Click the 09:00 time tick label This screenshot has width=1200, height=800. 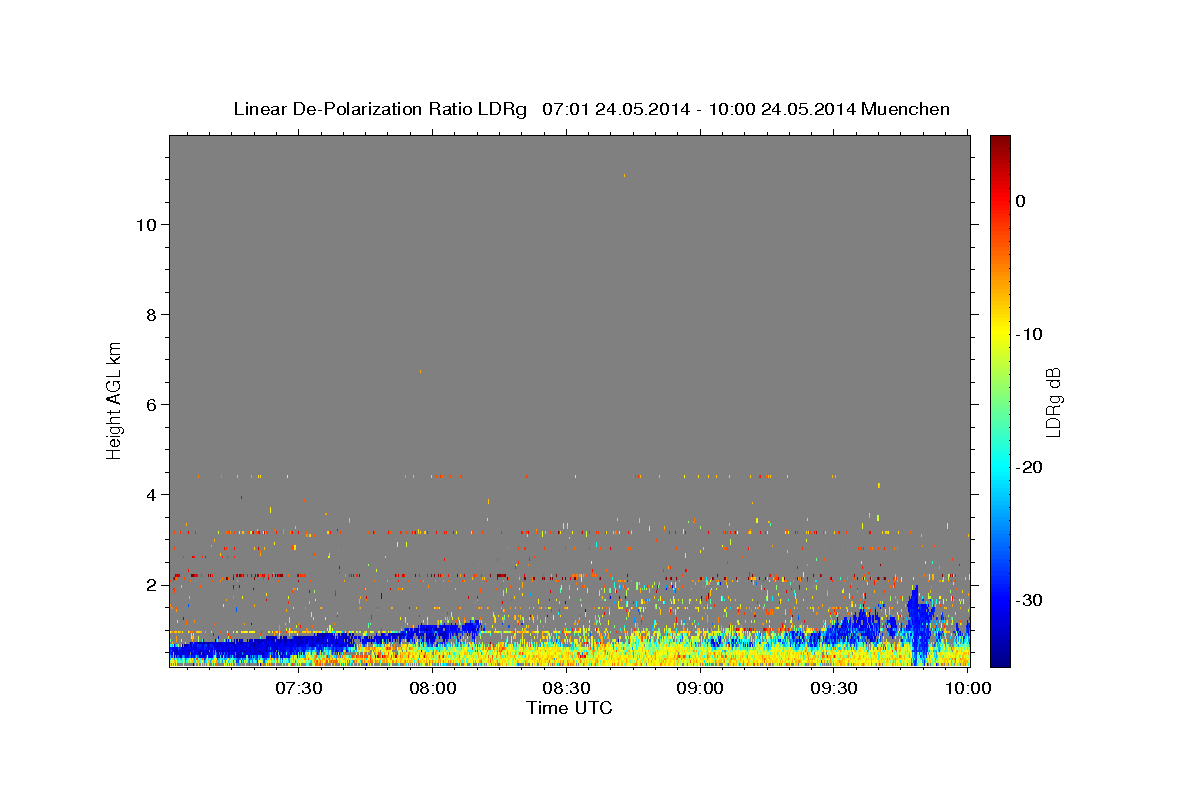coord(701,688)
